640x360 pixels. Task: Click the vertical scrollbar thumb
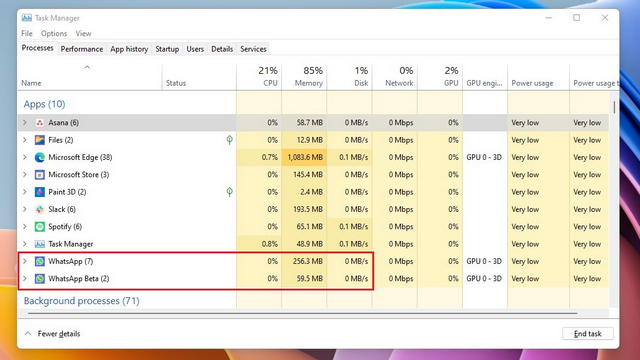coord(614,107)
